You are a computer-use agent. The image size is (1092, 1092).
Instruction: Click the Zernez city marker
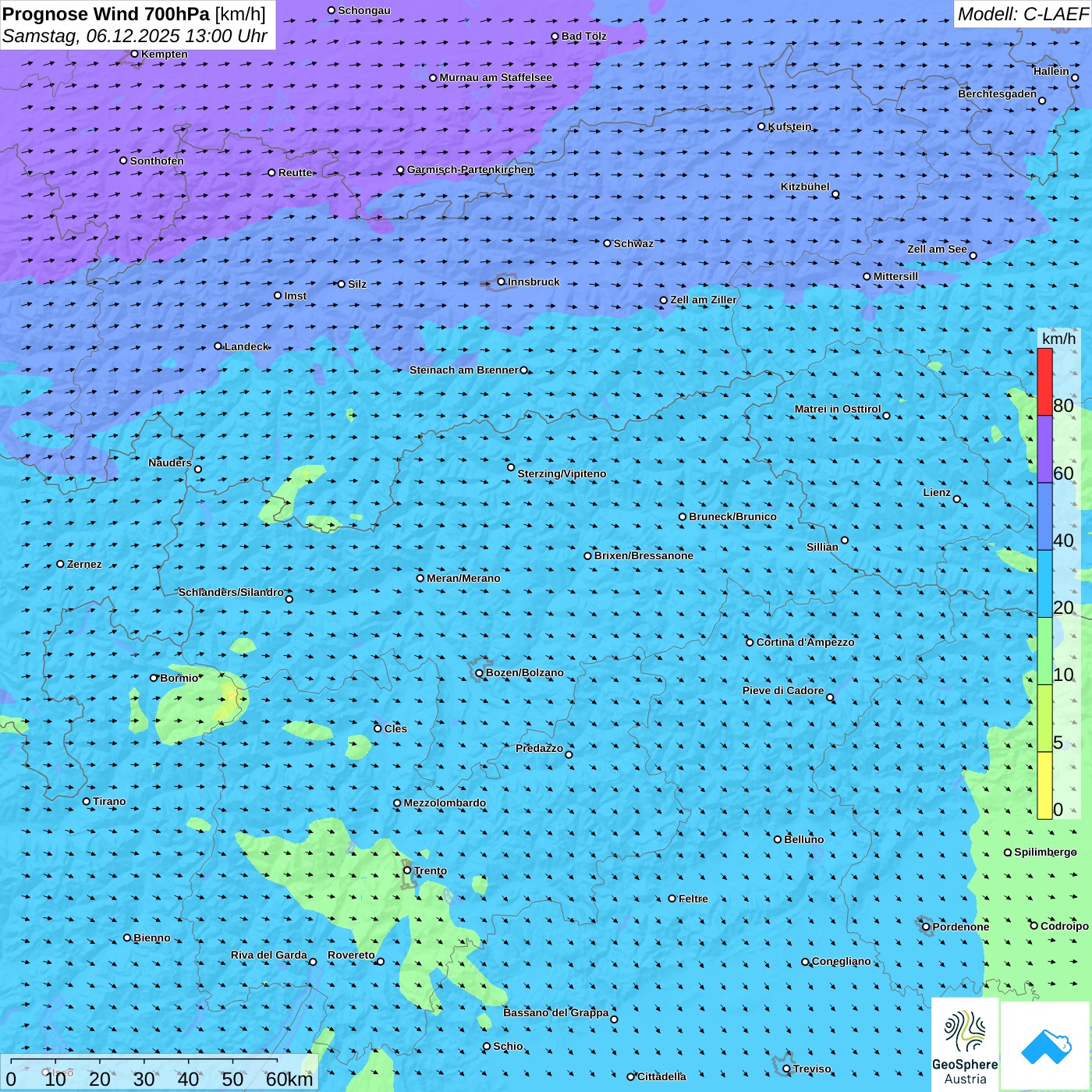pyautogui.click(x=61, y=564)
